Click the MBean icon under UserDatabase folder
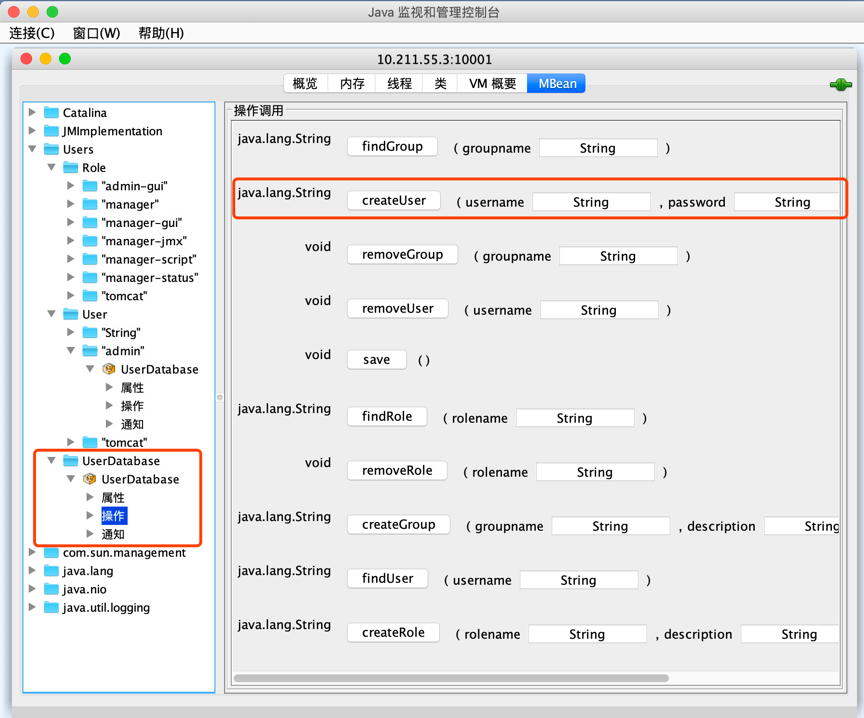Image resolution: width=864 pixels, height=718 pixels. tap(90, 479)
